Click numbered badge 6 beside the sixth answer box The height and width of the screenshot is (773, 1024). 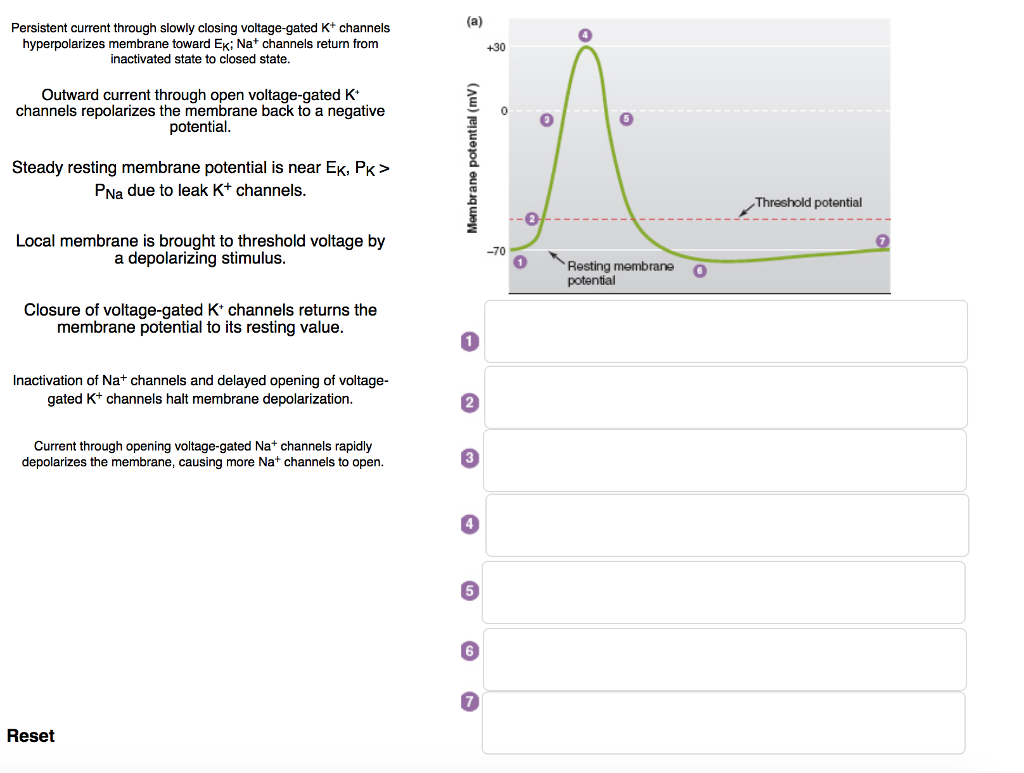pyautogui.click(x=467, y=650)
